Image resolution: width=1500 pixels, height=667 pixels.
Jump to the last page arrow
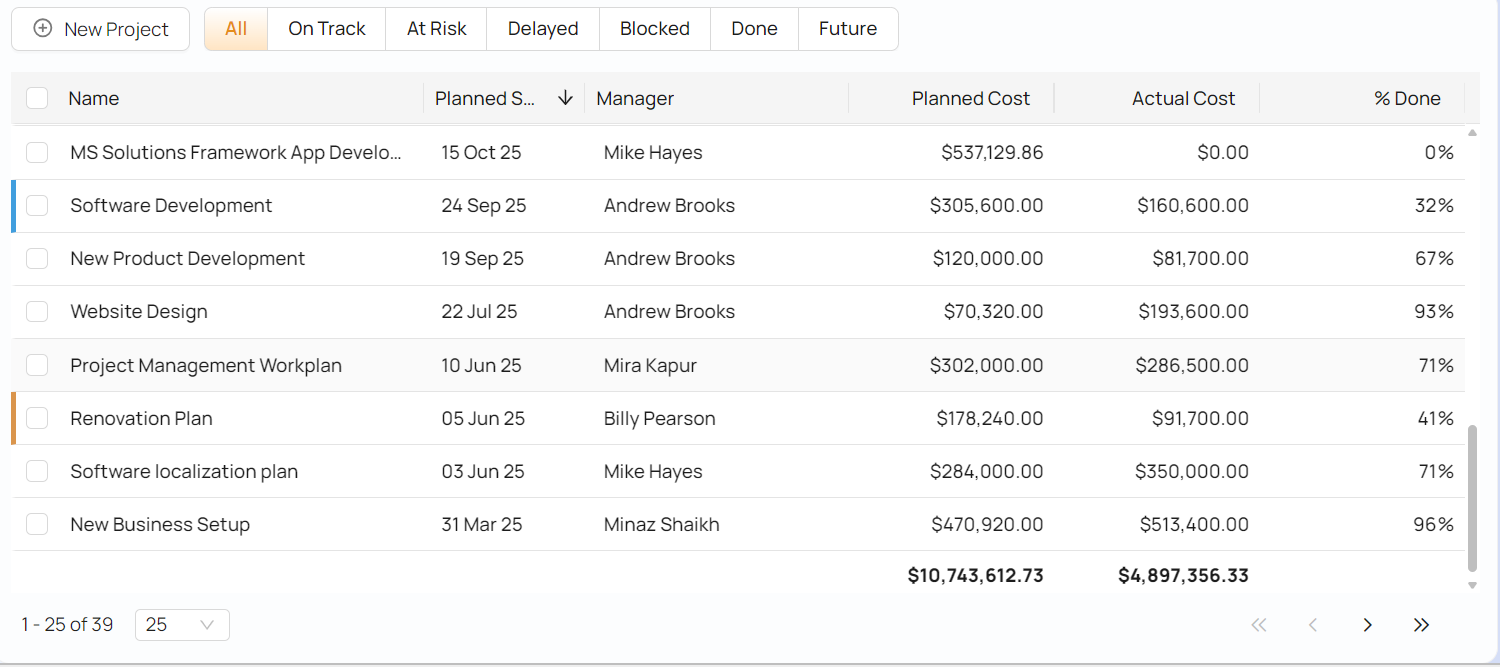(x=1421, y=625)
